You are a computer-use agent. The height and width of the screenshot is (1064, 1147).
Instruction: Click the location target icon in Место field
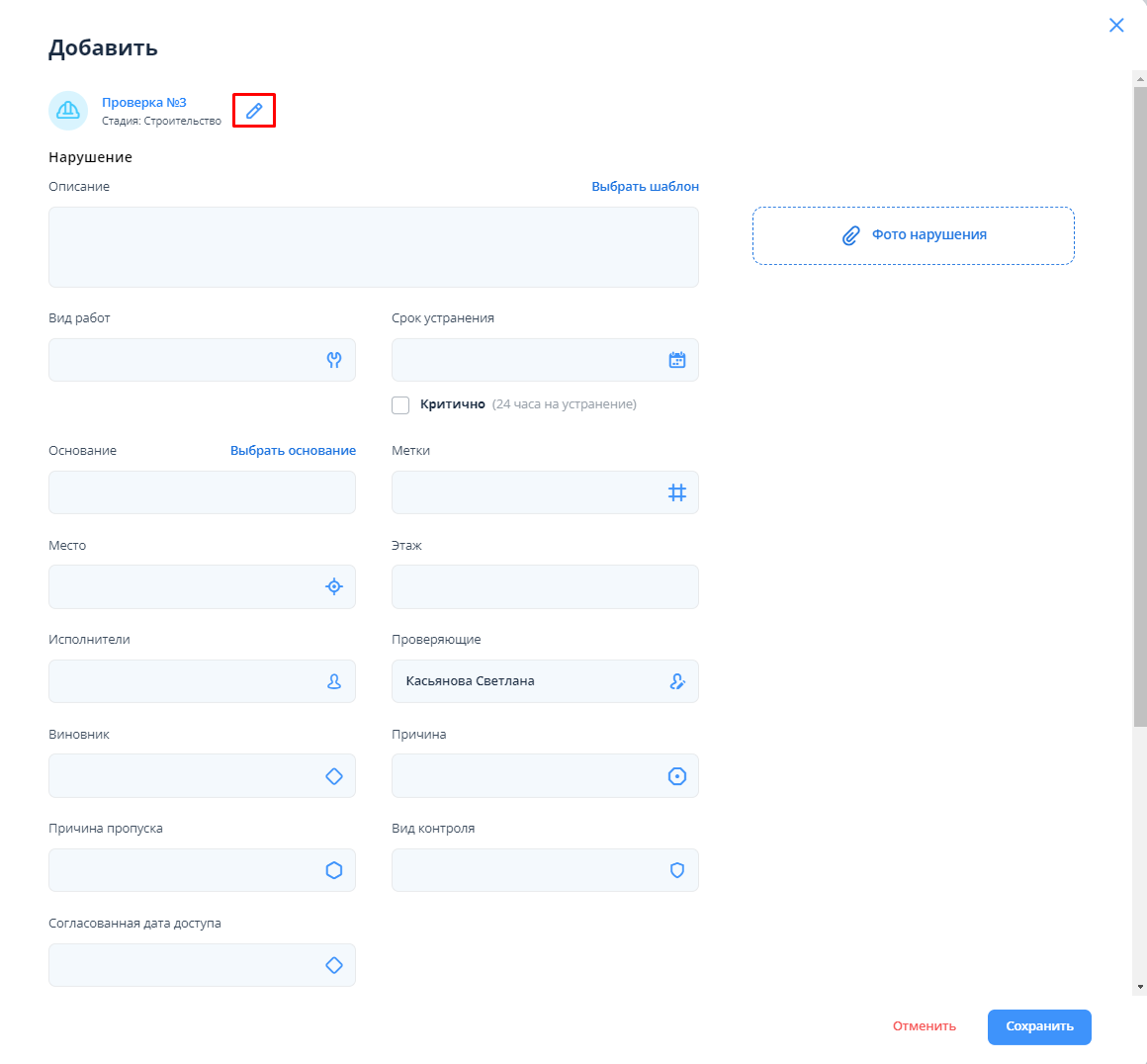pos(334,586)
